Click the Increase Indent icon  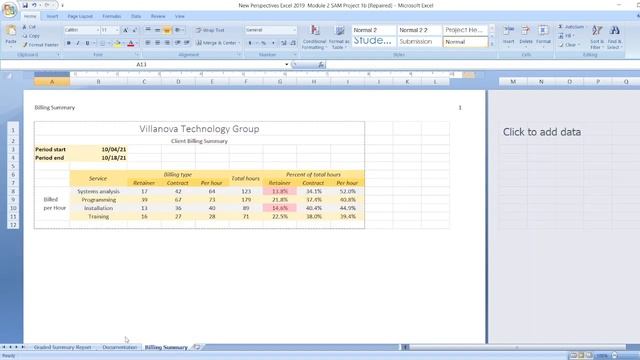[x=187, y=43]
